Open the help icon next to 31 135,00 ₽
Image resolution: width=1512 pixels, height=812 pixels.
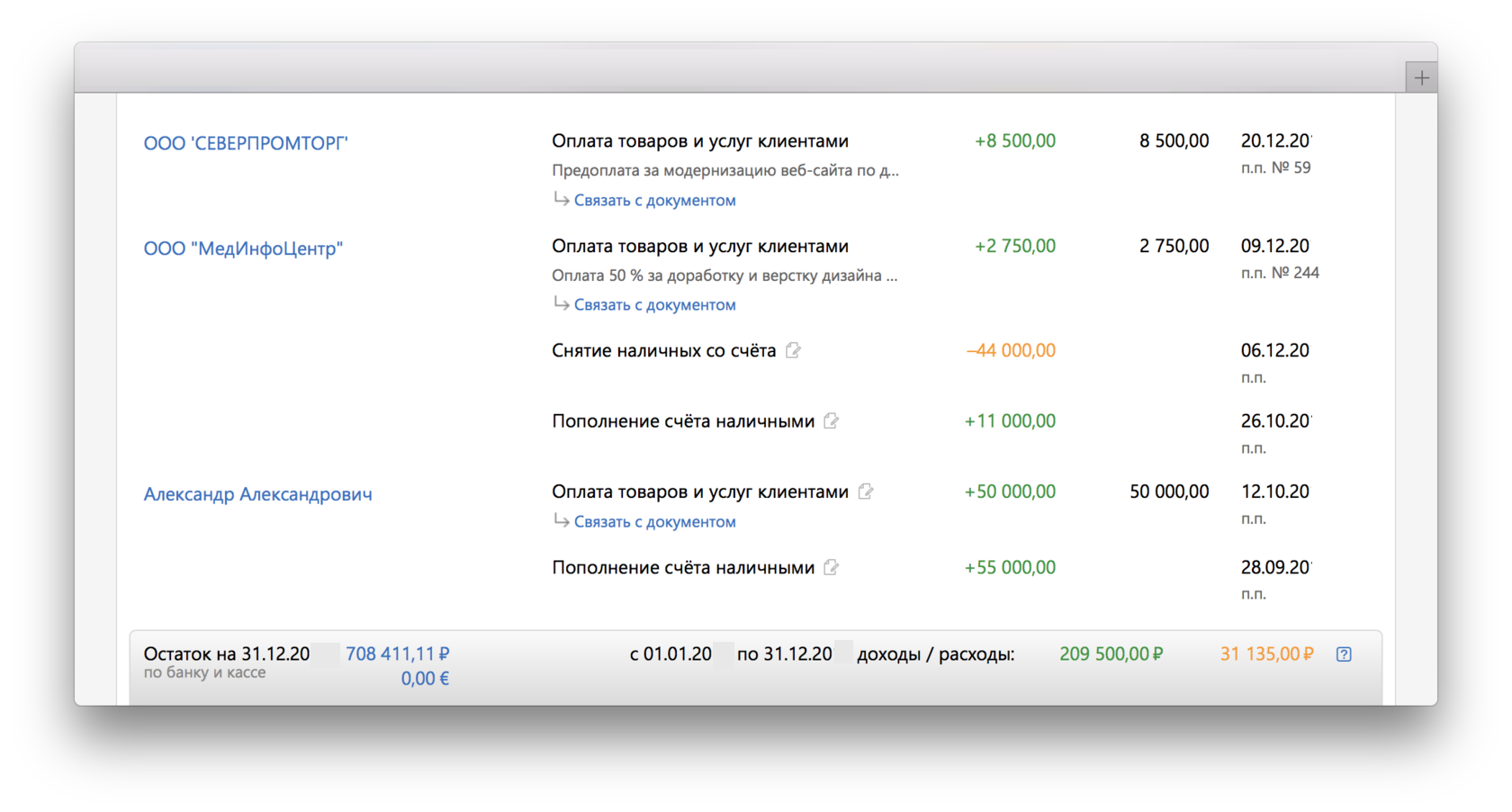point(1344,654)
